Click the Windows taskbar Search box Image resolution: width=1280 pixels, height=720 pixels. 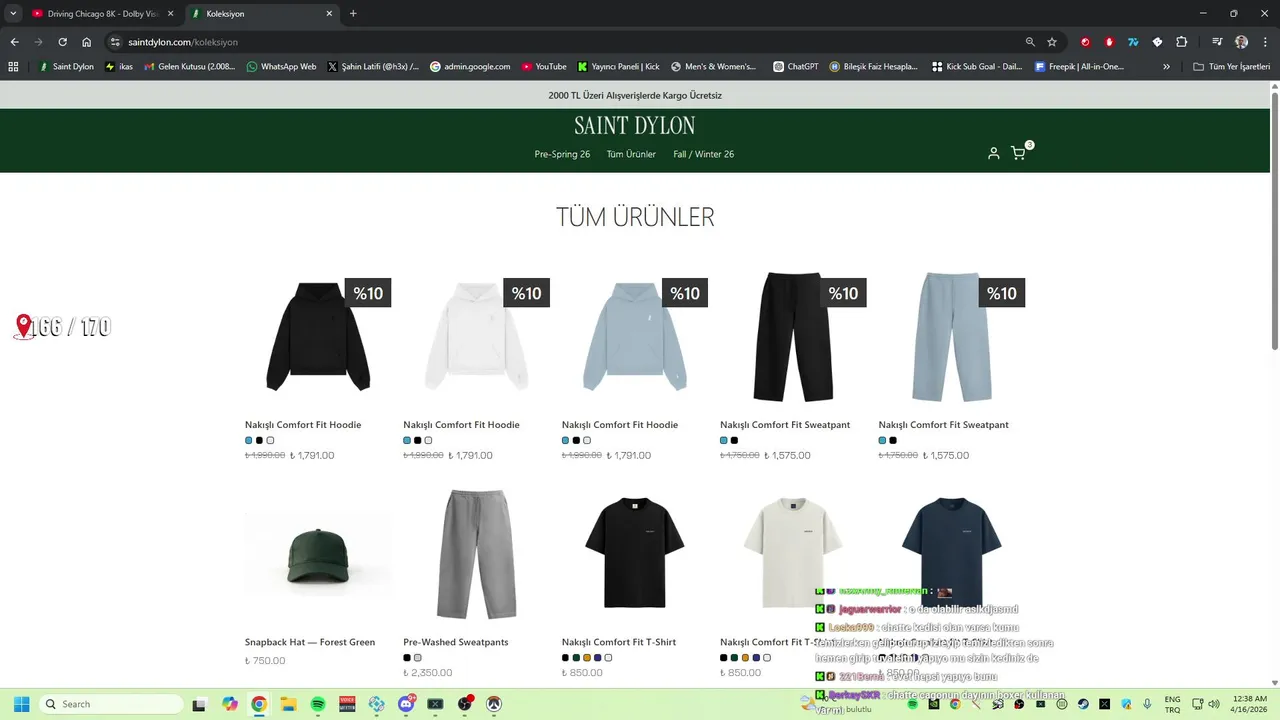[111, 704]
